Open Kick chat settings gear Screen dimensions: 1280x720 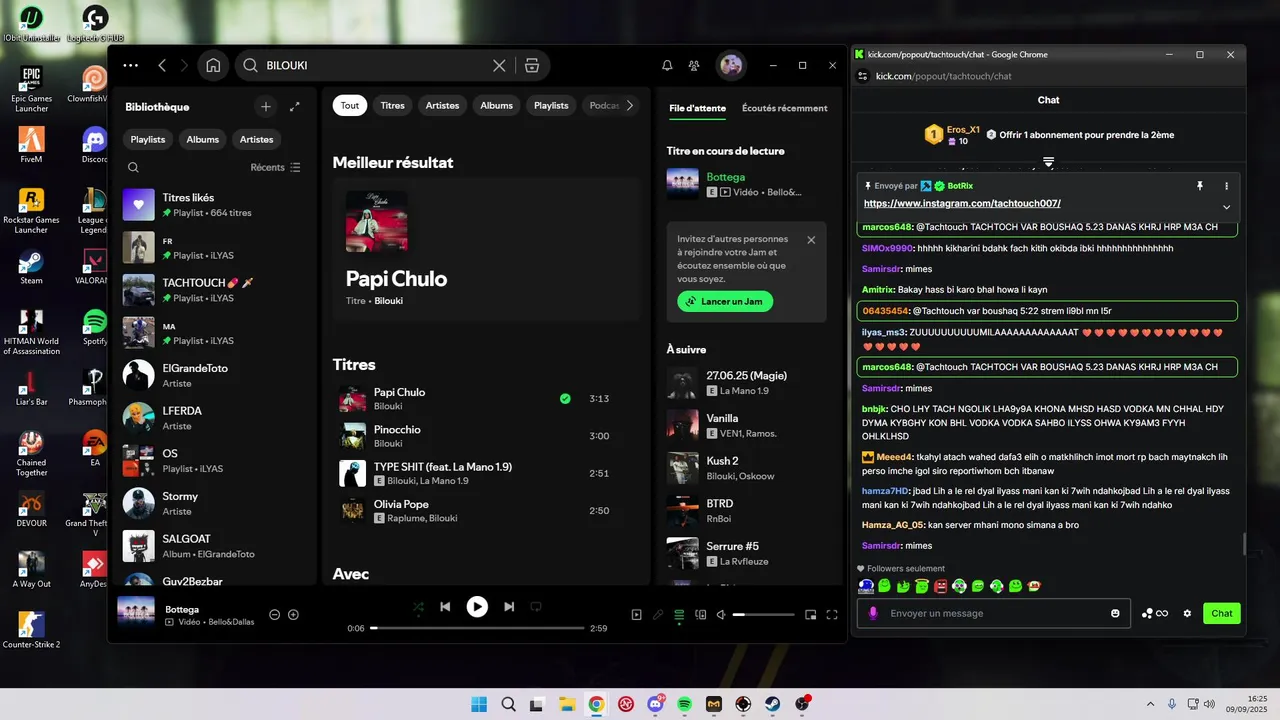1187,613
